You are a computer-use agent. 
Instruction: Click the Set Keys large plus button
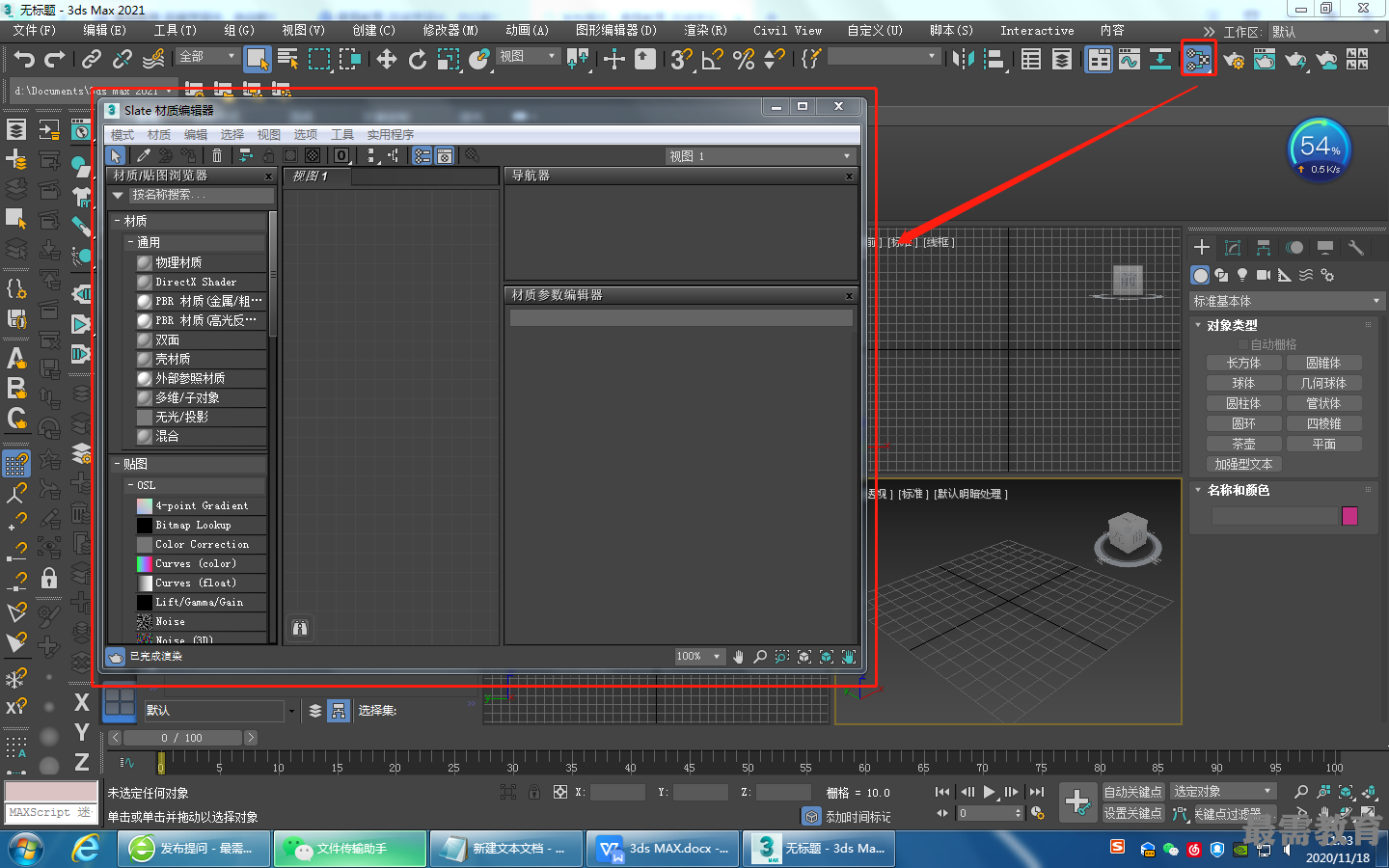(x=1077, y=801)
